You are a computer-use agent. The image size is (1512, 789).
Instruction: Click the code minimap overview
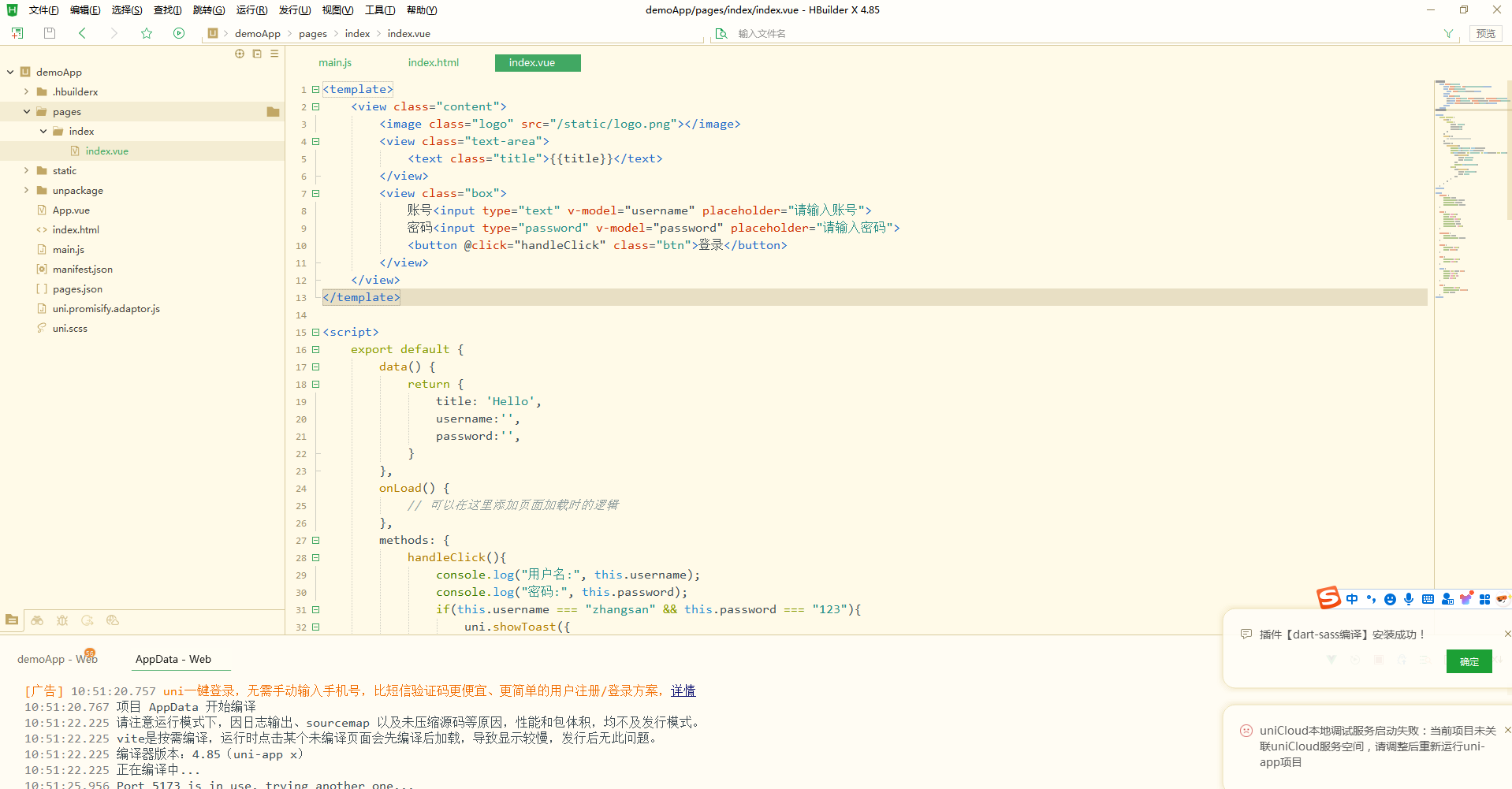1470,189
